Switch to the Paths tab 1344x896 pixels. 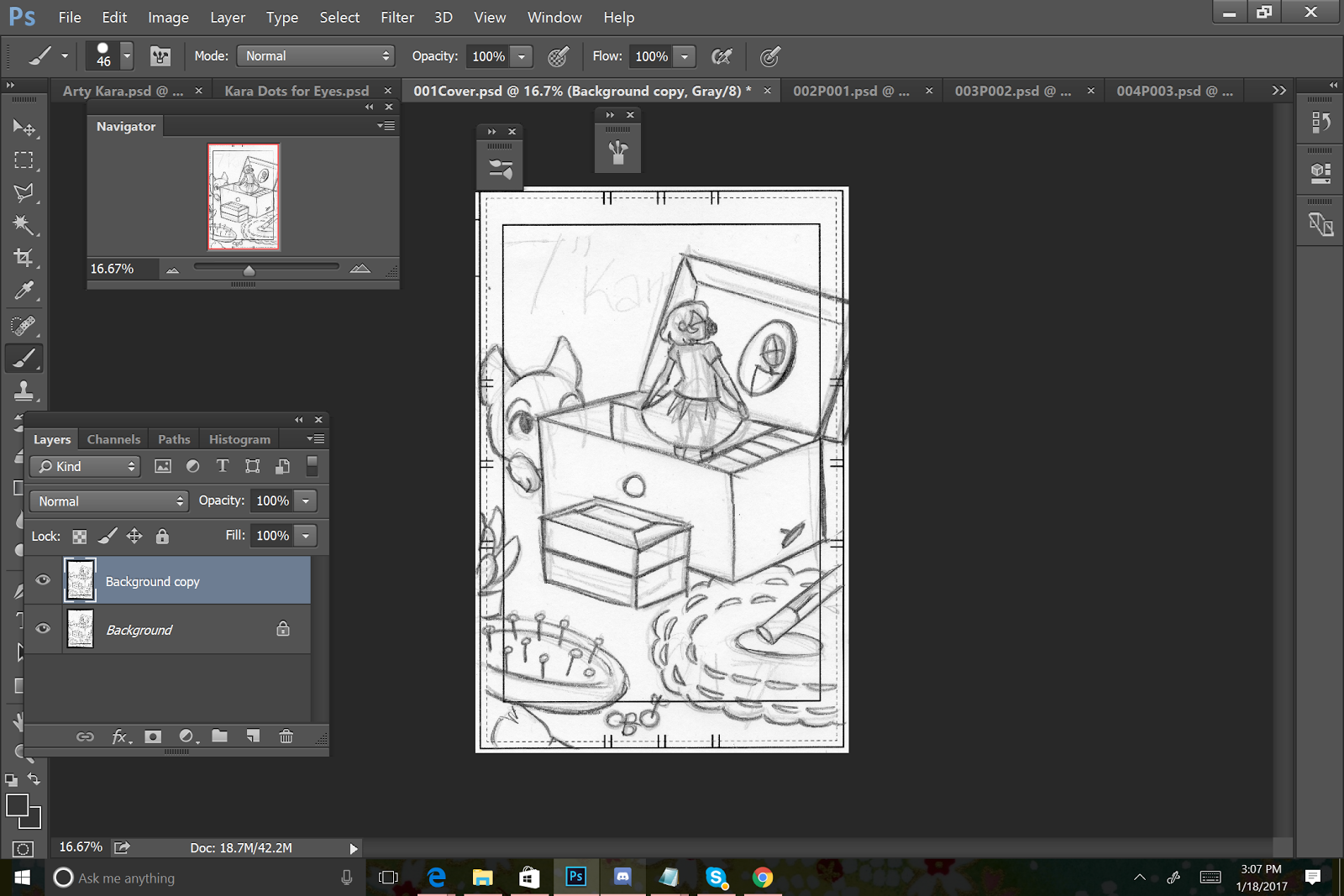click(174, 439)
